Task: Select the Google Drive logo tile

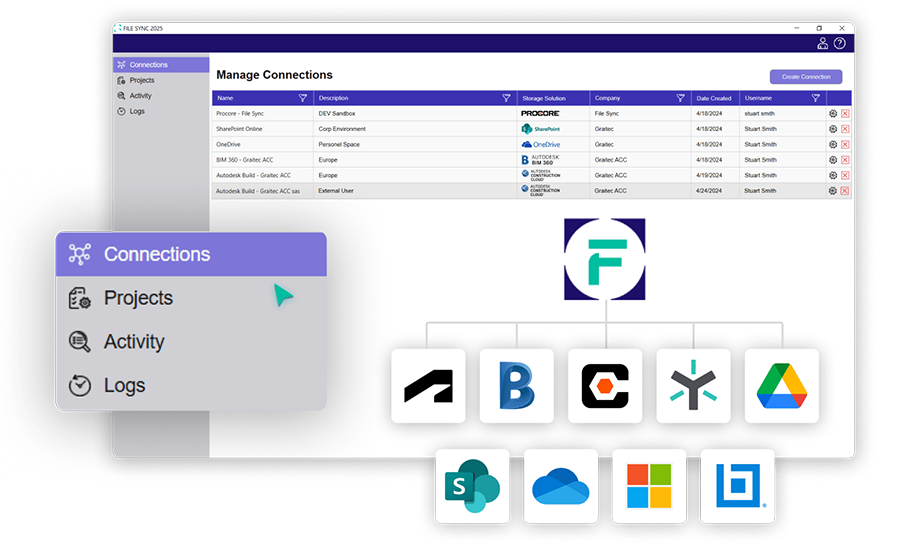Action: [x=782, y=386]
